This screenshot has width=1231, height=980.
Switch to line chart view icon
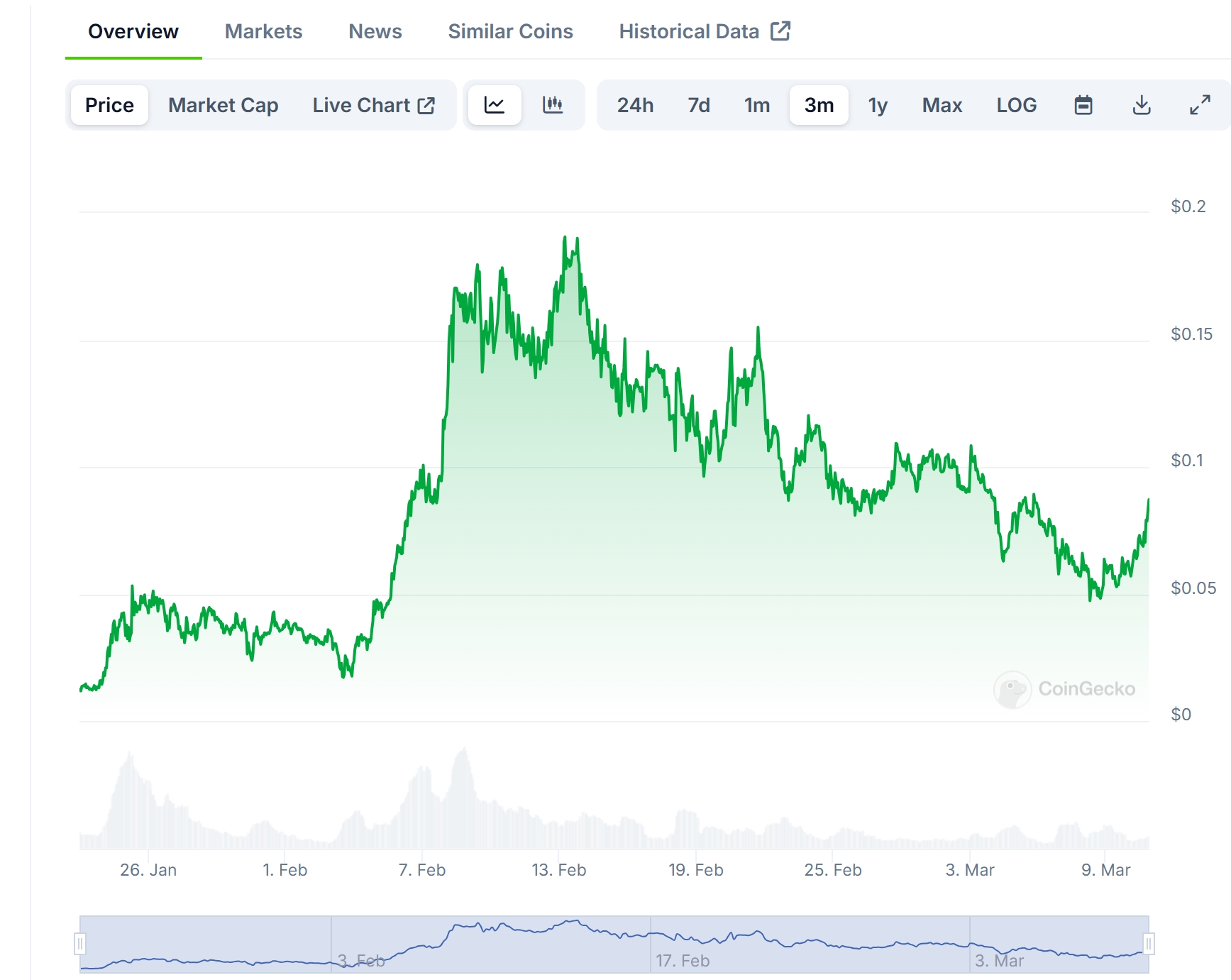click(495, 105)
